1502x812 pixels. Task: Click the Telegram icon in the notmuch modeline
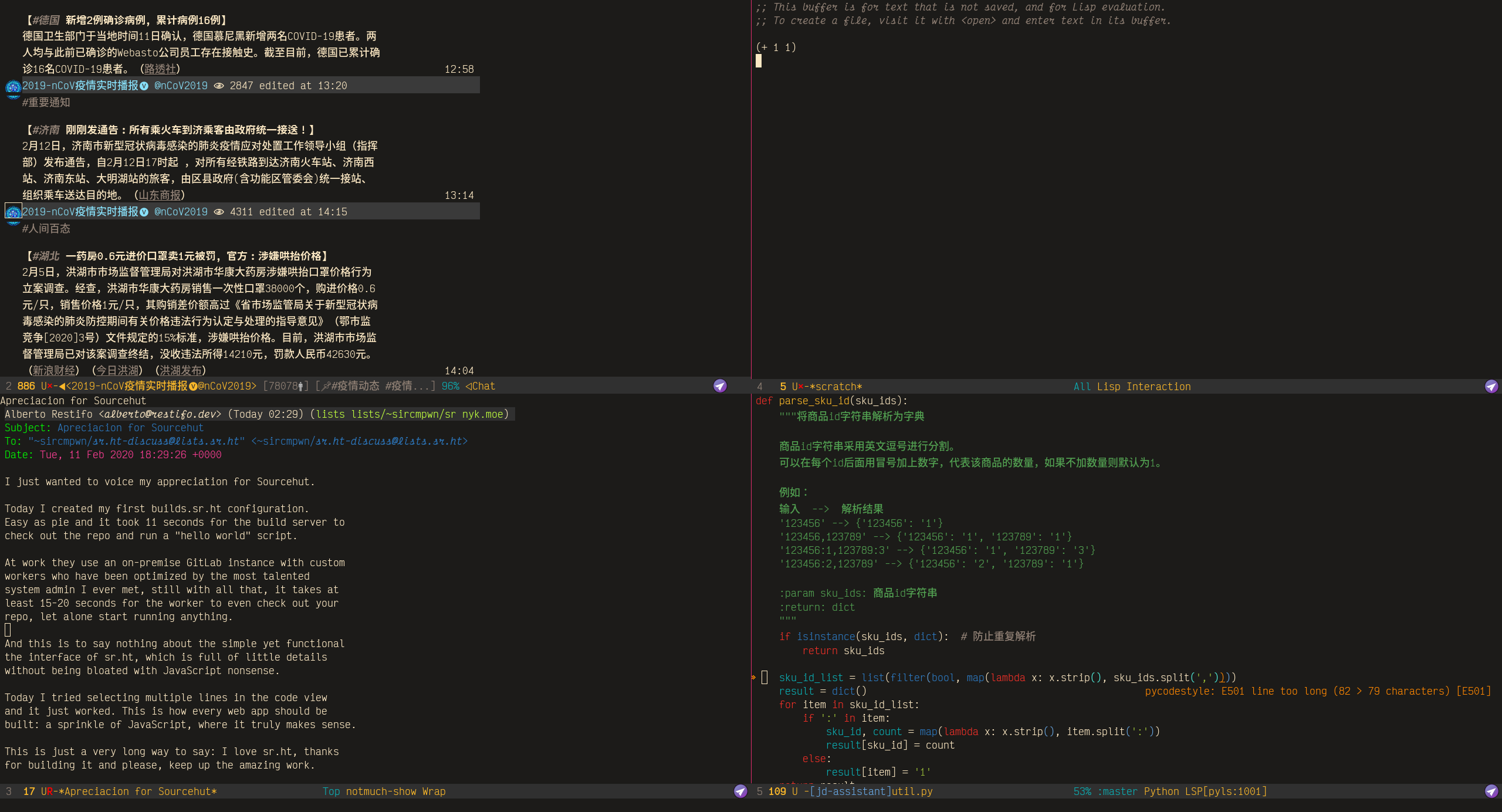tap(740, 791)
